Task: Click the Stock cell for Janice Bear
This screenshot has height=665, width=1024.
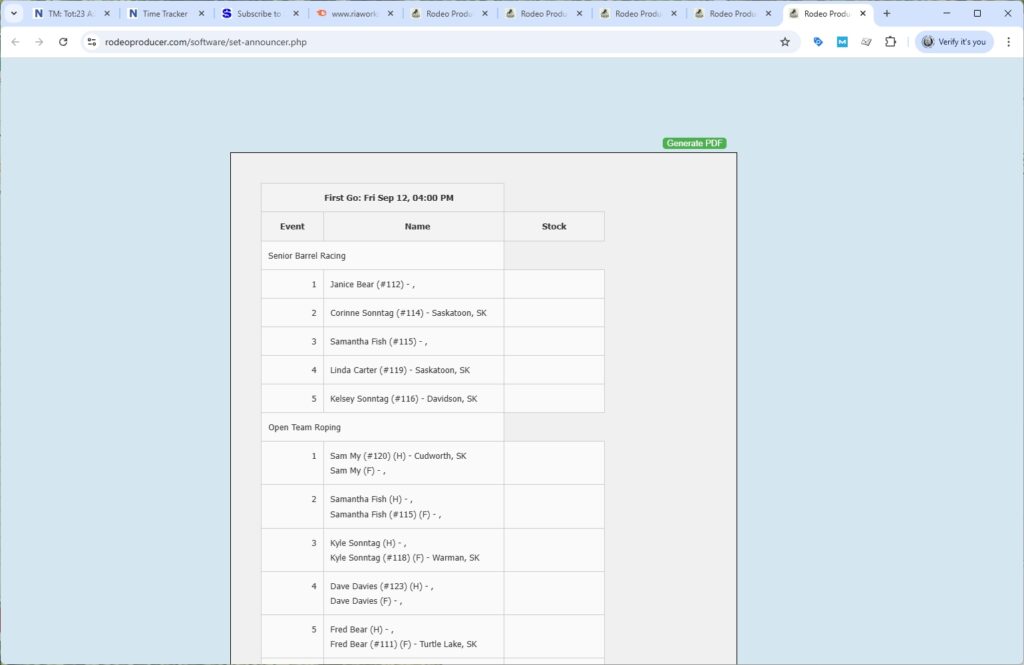Action: point(553,285)
